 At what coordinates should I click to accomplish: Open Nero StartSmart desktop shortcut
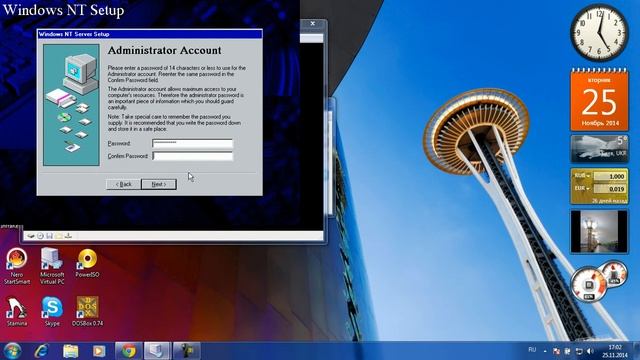17,266
